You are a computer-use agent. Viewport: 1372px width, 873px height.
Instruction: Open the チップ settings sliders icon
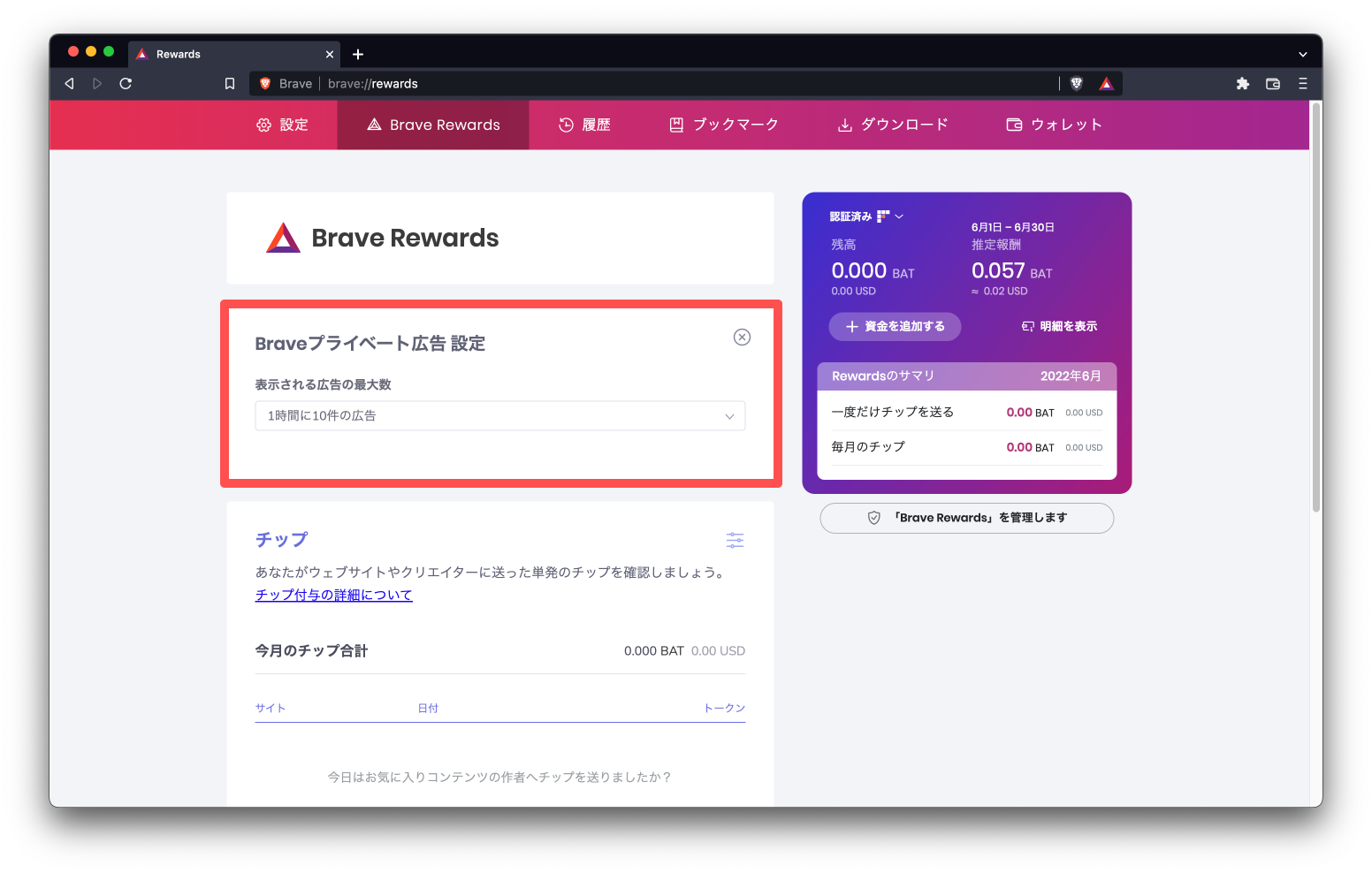735,540
